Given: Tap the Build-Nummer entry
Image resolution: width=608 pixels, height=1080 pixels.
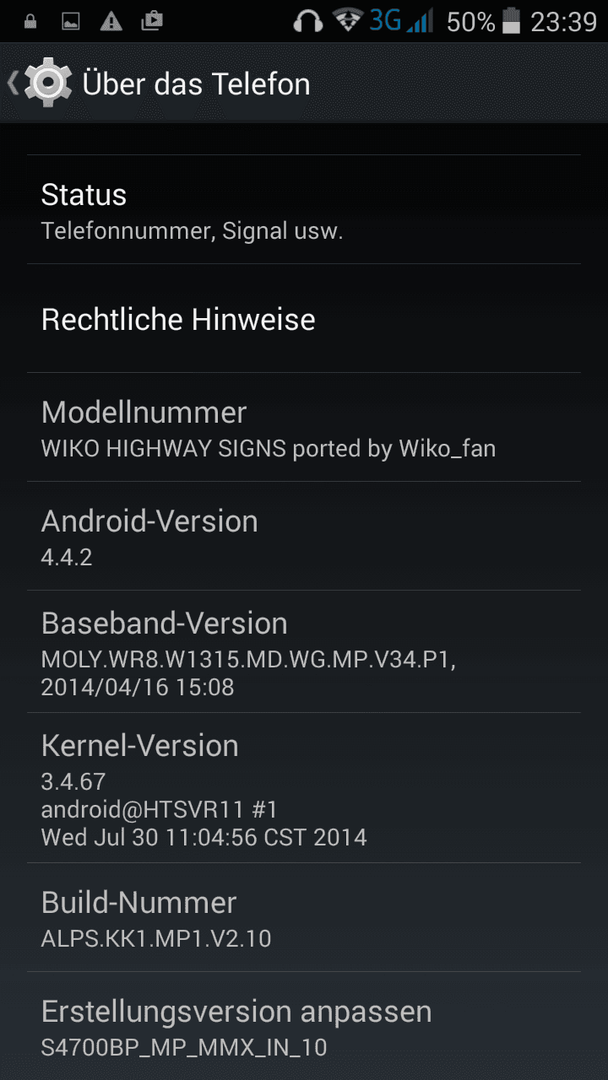Looking at the screenshot, I should (304, 917).
